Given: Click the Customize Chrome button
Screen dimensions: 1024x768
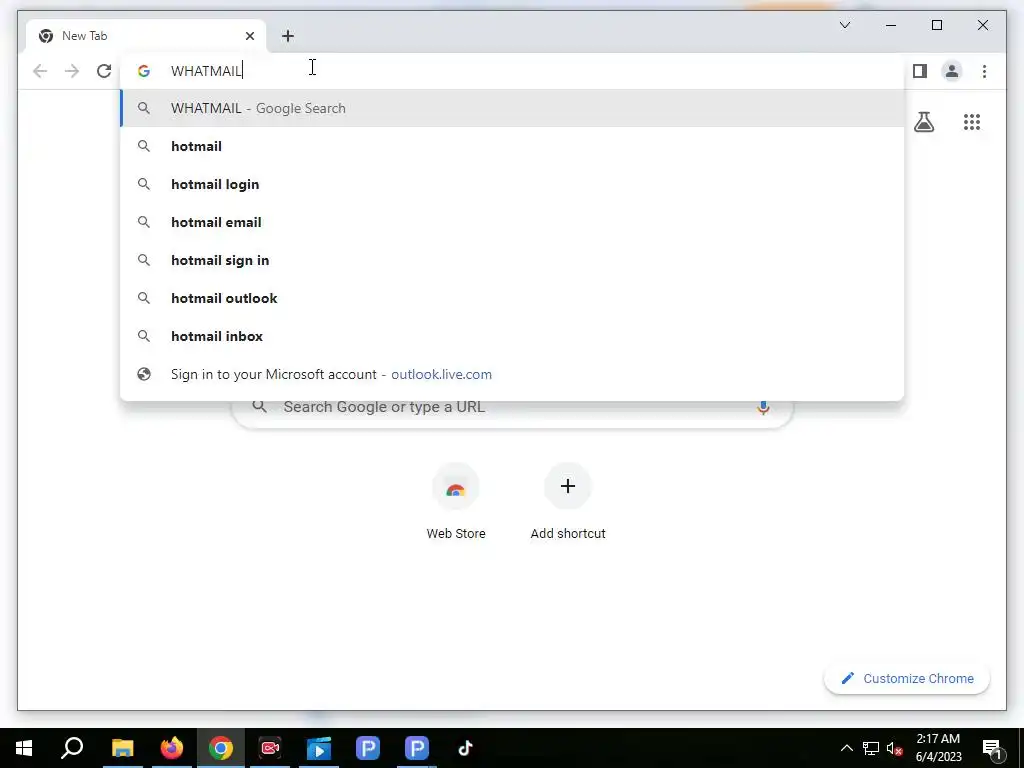Looking at the screenshot, I should [x=907, y=679].
